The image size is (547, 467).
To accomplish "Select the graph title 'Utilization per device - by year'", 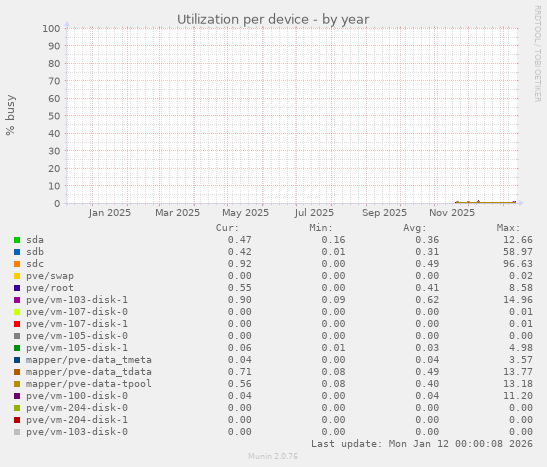I will click(273, 20).
